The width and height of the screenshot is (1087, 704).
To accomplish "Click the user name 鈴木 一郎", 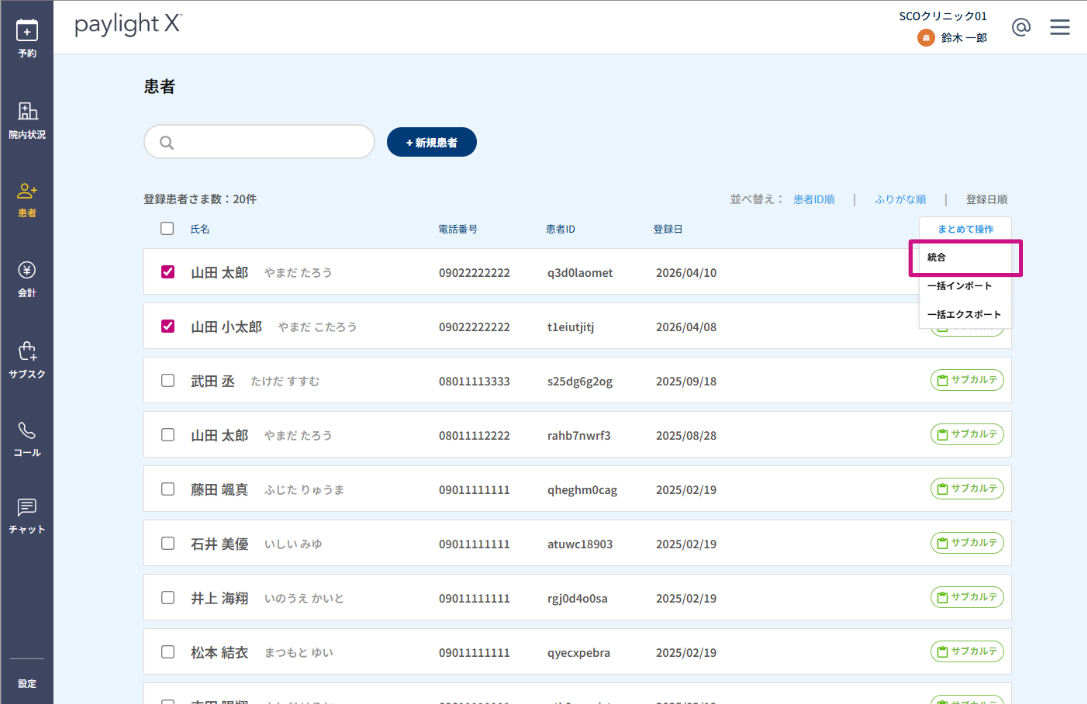I will (x=964, y=38).
